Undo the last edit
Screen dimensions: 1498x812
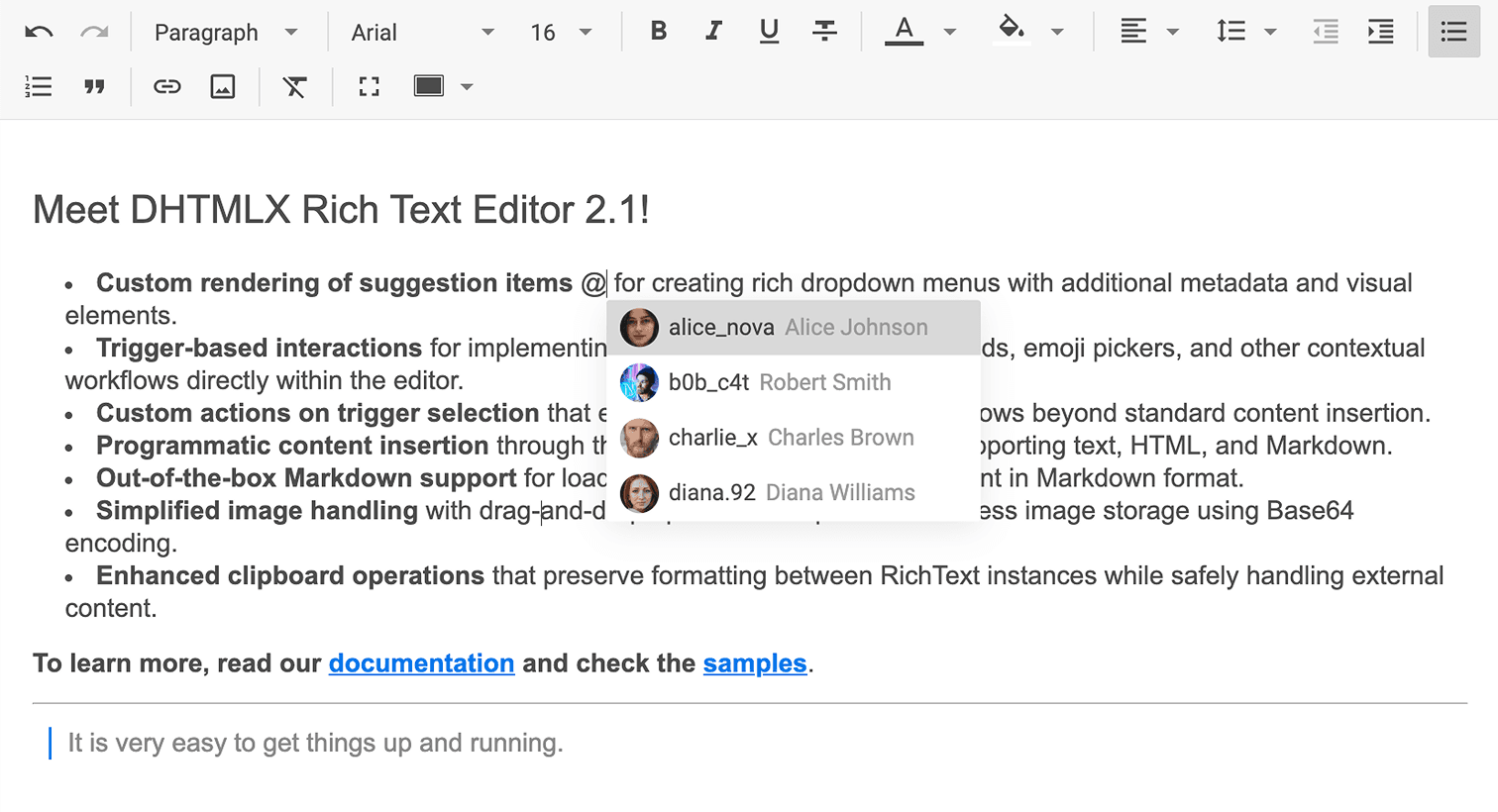tap(39, 33)
